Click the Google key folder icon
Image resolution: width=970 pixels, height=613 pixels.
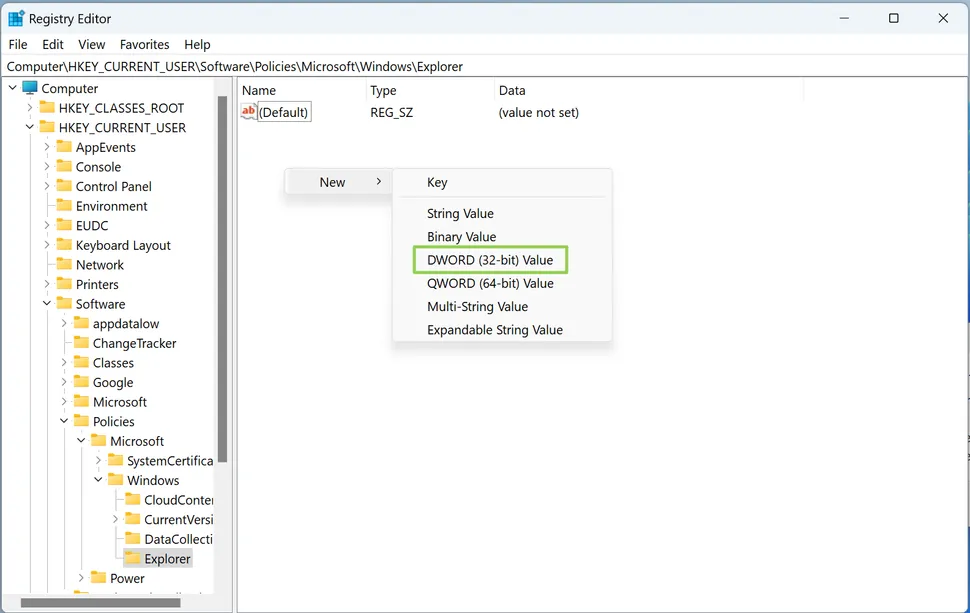coord(81,382)
